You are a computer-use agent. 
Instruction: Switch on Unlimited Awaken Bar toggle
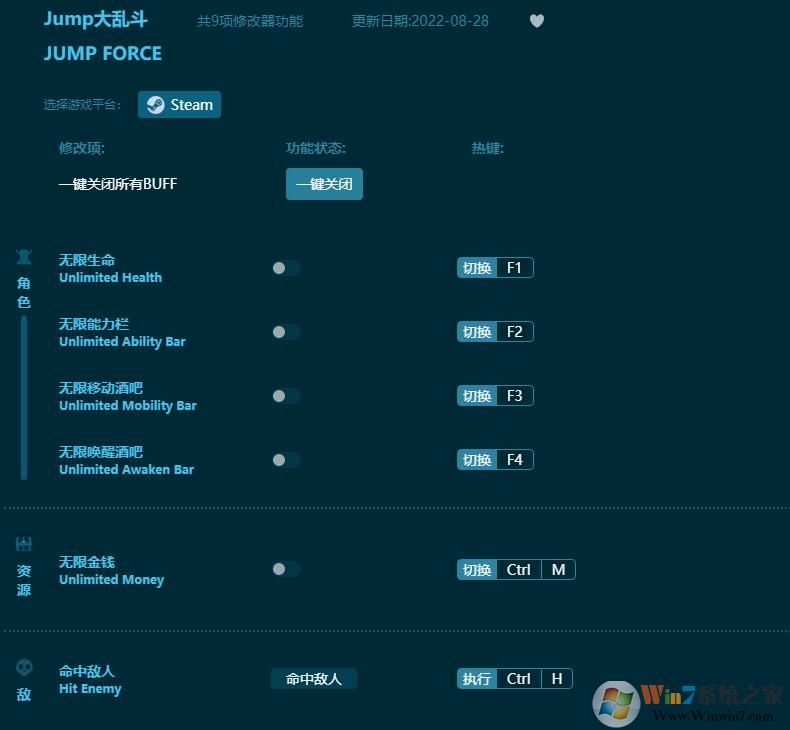[x=286, y=460]
